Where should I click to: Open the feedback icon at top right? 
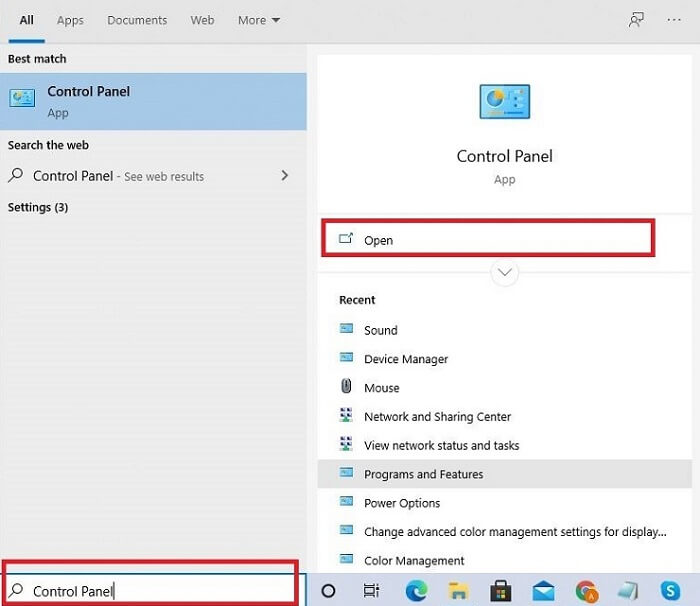(x=636, y=20)
